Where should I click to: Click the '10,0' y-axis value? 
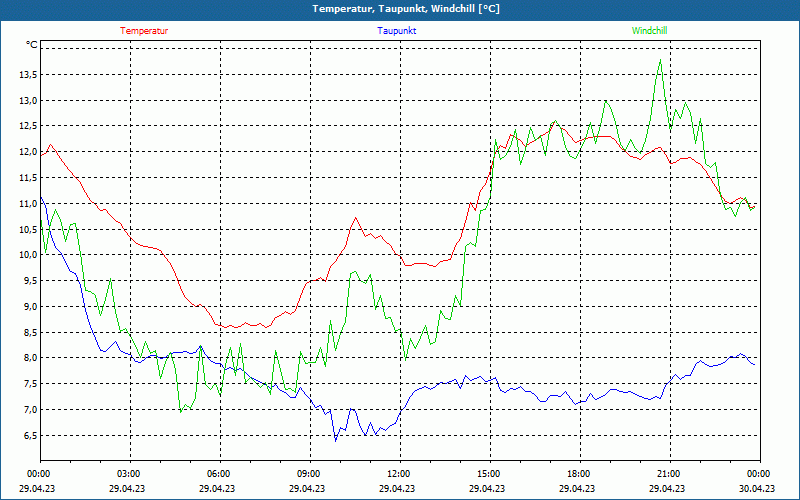pyautogui.click(x=28, y=255)
